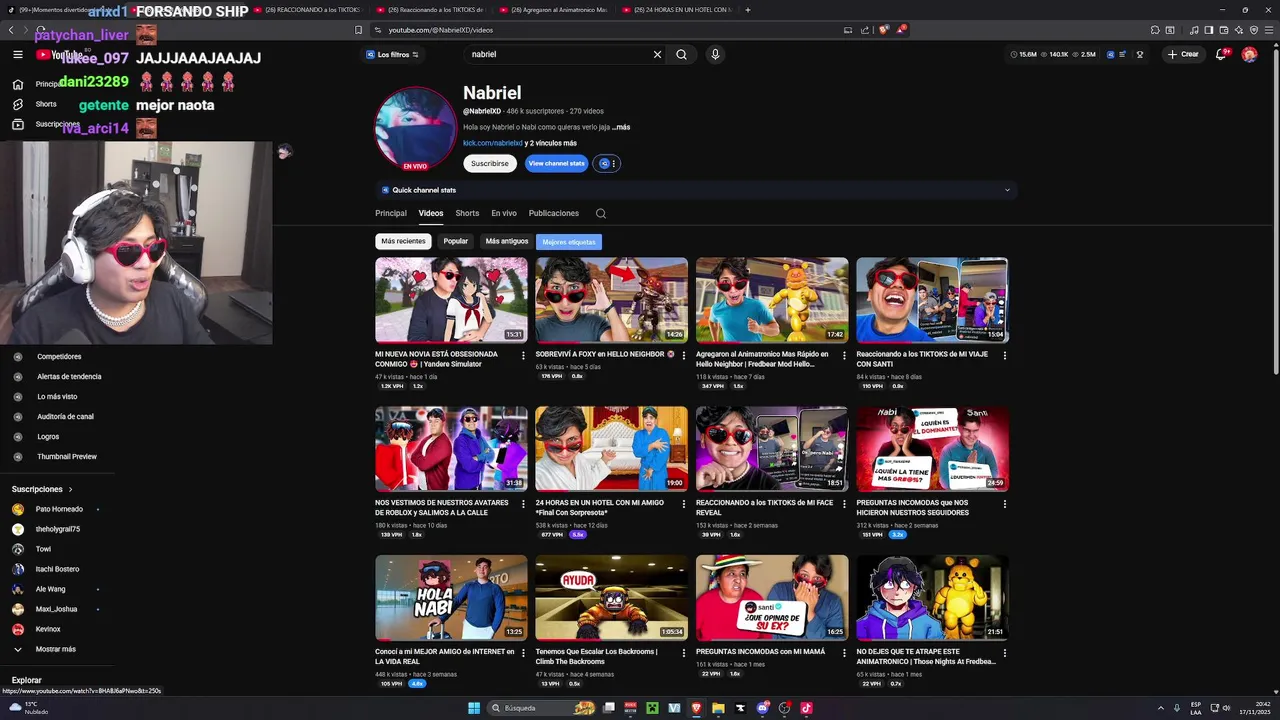Image resolution: width=1280 pixels, height=720 pixels.
Task: Open vidIQ channel options dropdown button
Action: point(607,163)
